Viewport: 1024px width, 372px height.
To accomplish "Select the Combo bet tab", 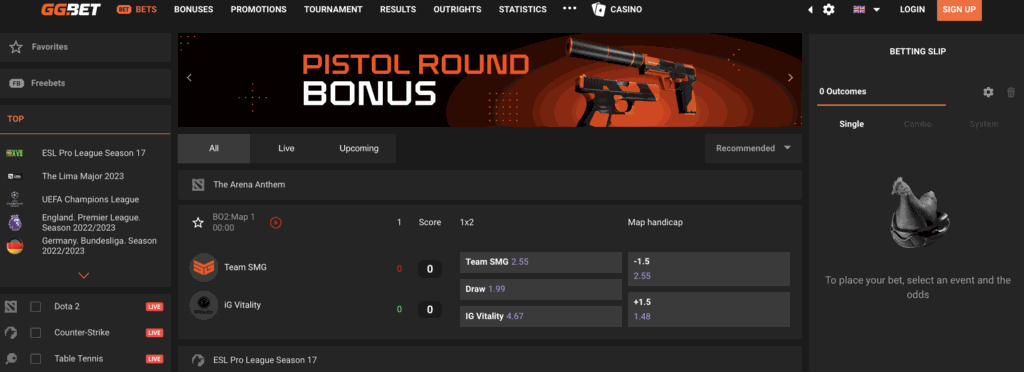I will [x=918, y=124].
